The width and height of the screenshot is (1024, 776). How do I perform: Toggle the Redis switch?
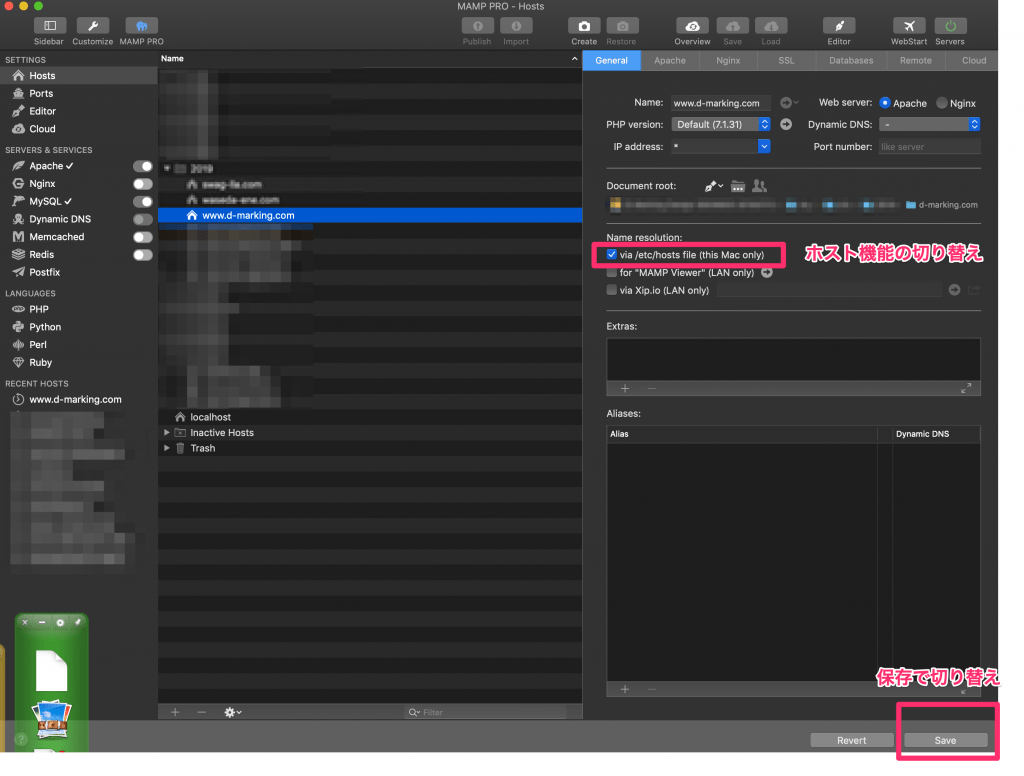pos(142,255)
